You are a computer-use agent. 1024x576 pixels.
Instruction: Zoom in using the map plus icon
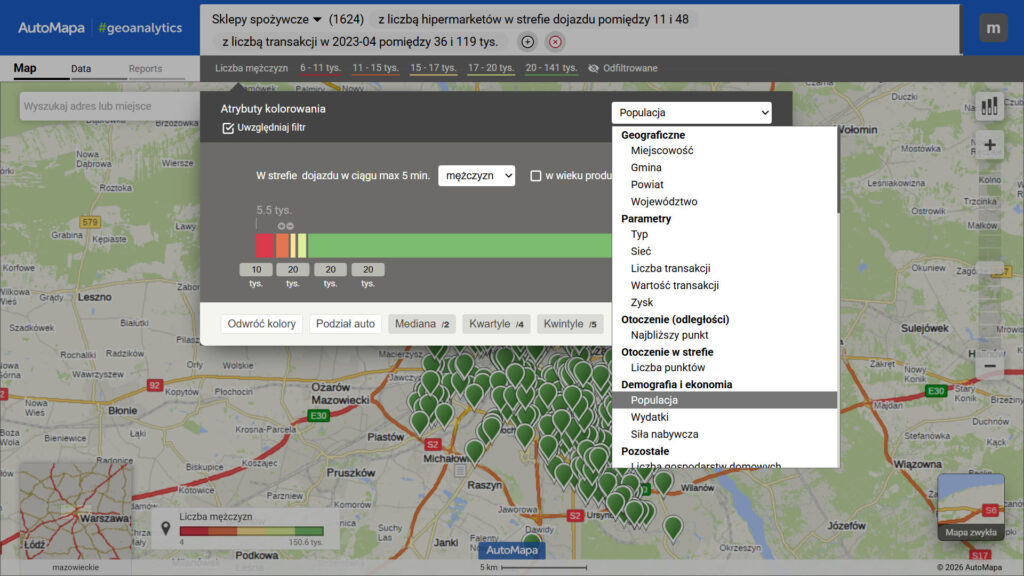coord(989,146)
